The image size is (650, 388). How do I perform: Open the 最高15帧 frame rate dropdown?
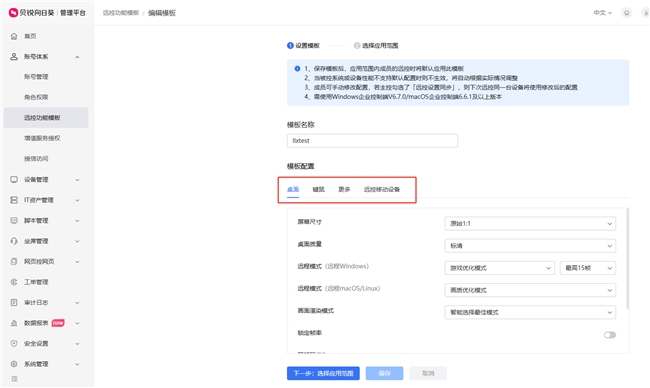[x=588, y=268]
